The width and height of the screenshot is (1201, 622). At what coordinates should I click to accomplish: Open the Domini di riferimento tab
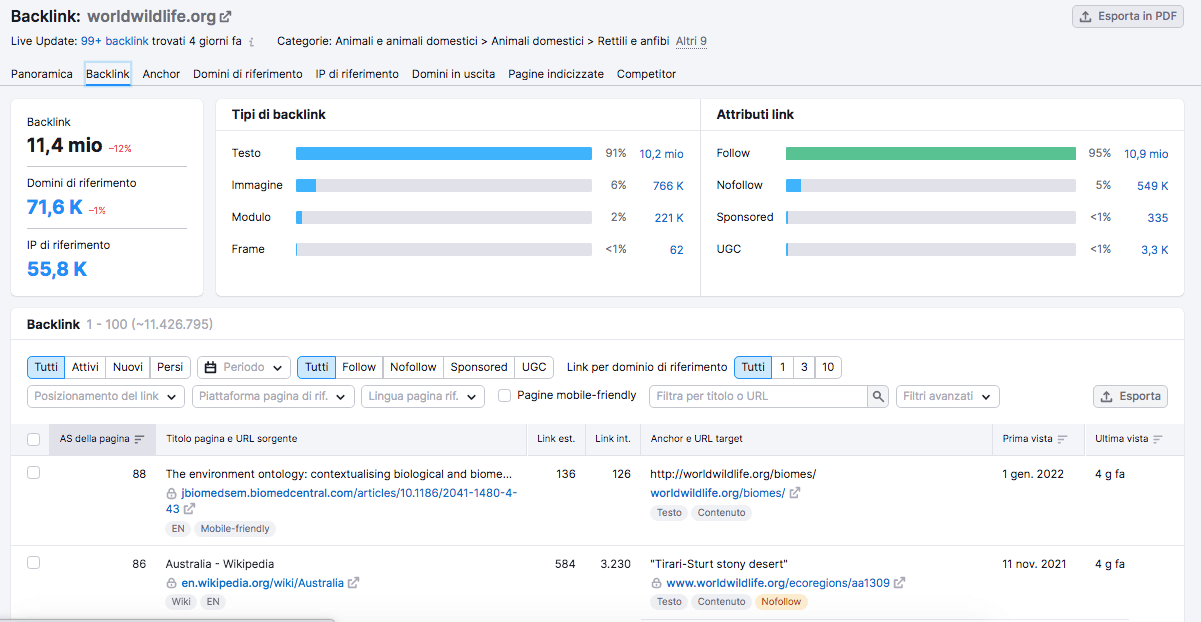248,74
